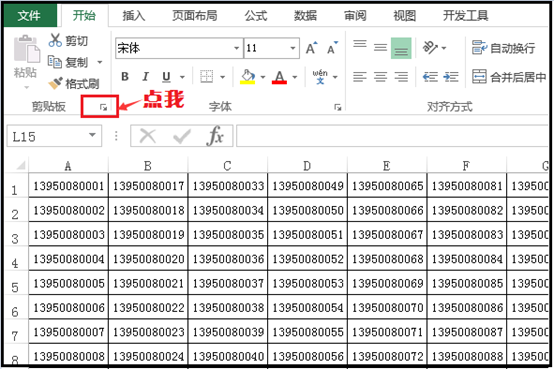Select cell containing 13950080035
Image resolution: width=554 pixels, height=369 pixels.
click(228, 234)
